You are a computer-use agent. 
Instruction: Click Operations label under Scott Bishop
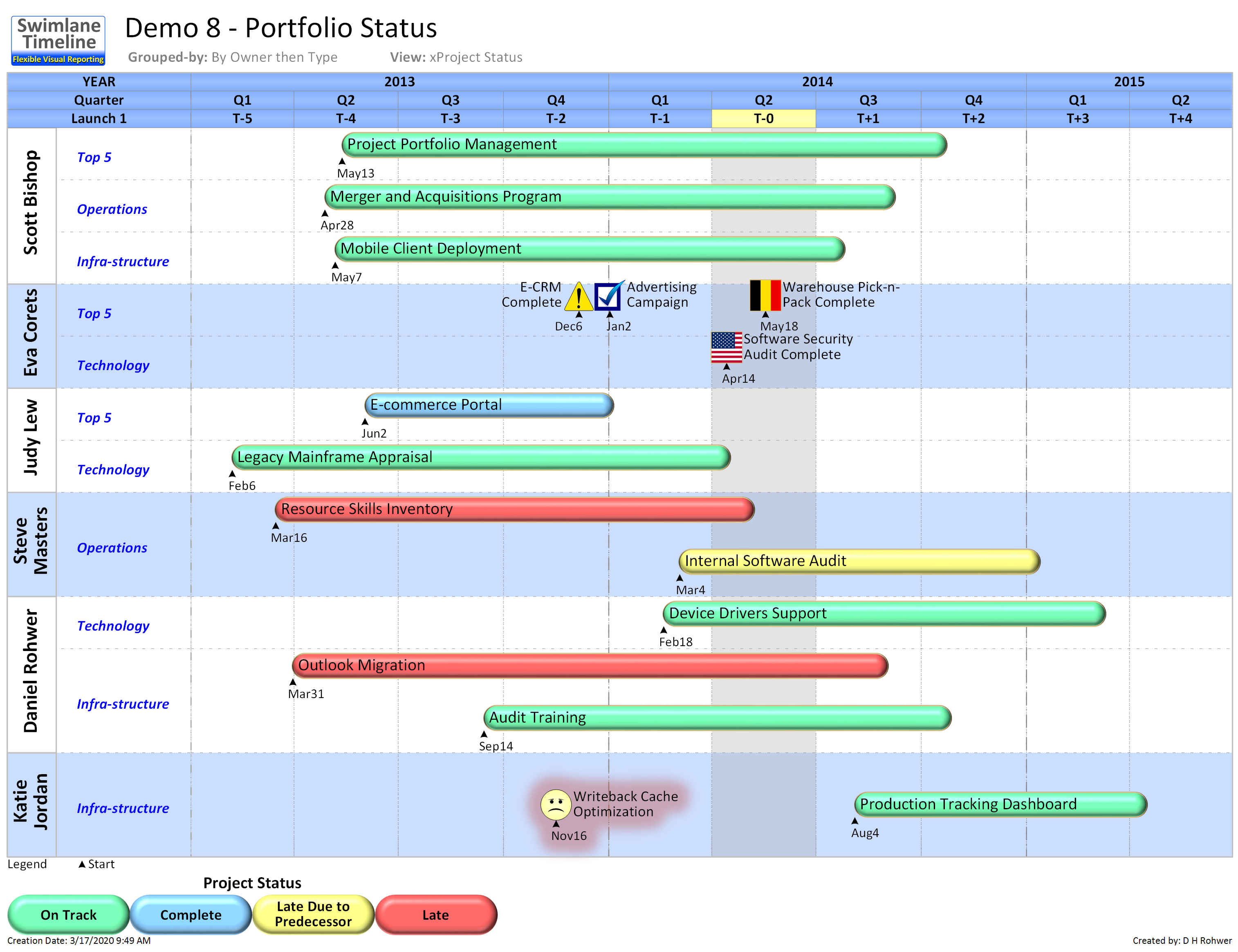(112, 209)
